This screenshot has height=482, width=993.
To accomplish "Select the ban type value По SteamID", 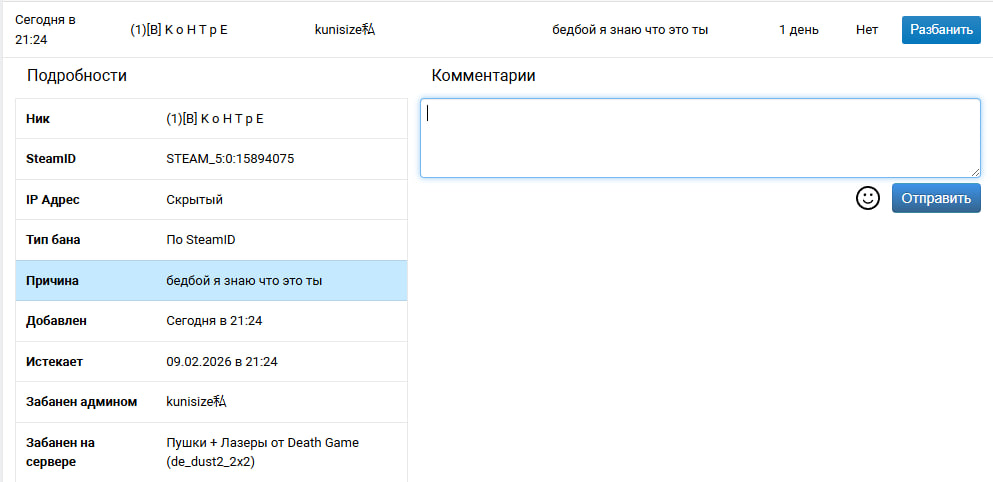I will coord(200,240).
